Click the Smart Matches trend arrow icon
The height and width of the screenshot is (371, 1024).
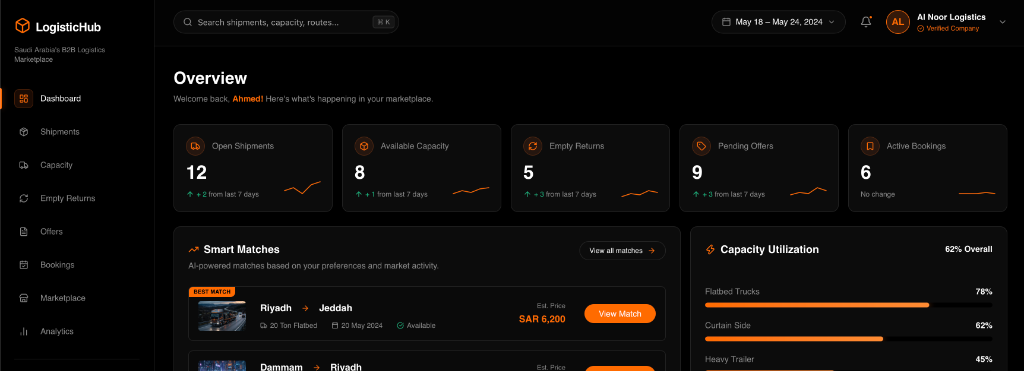click(193, 250)
